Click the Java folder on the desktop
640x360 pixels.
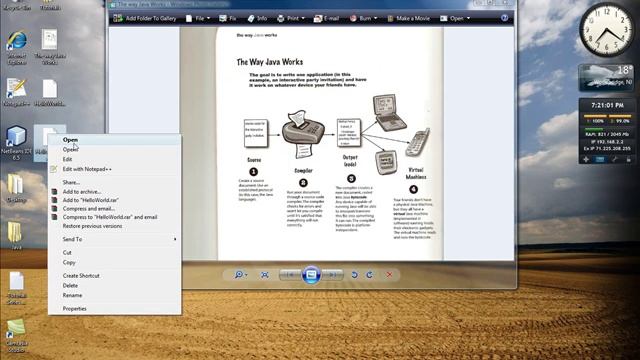click(x=16, y=235)
